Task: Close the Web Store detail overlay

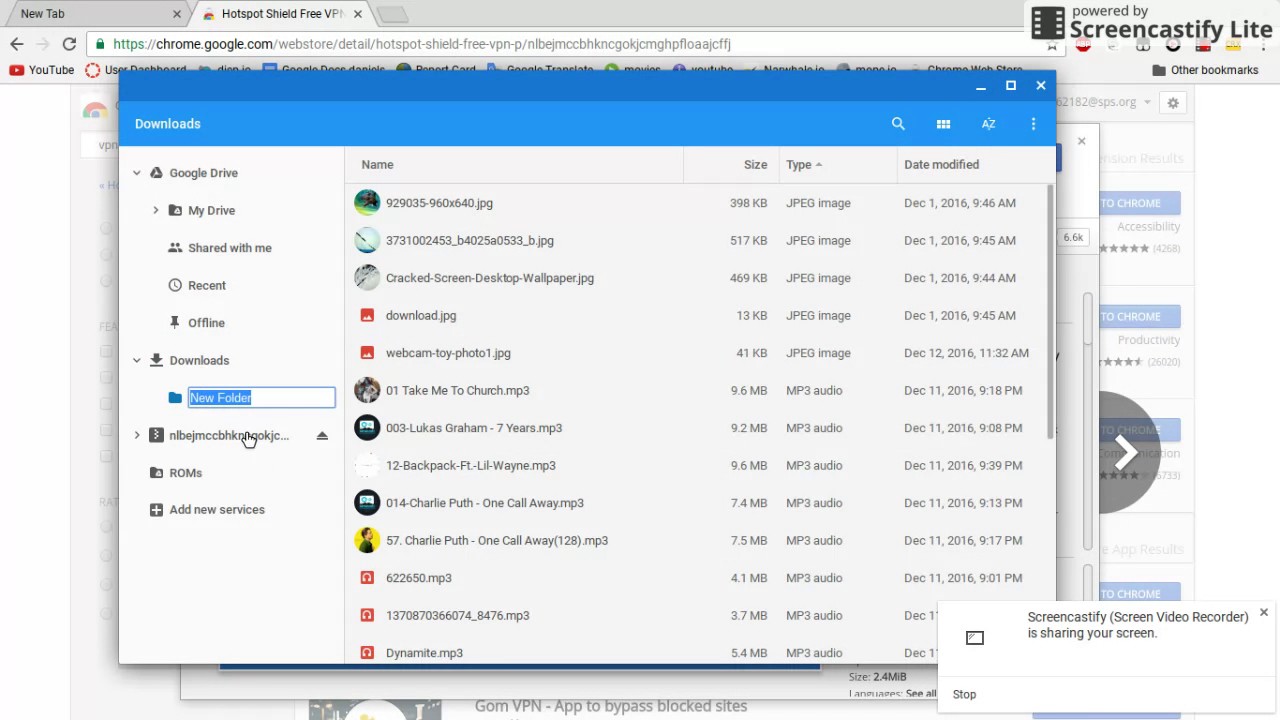Action: tap(1081, 141)
